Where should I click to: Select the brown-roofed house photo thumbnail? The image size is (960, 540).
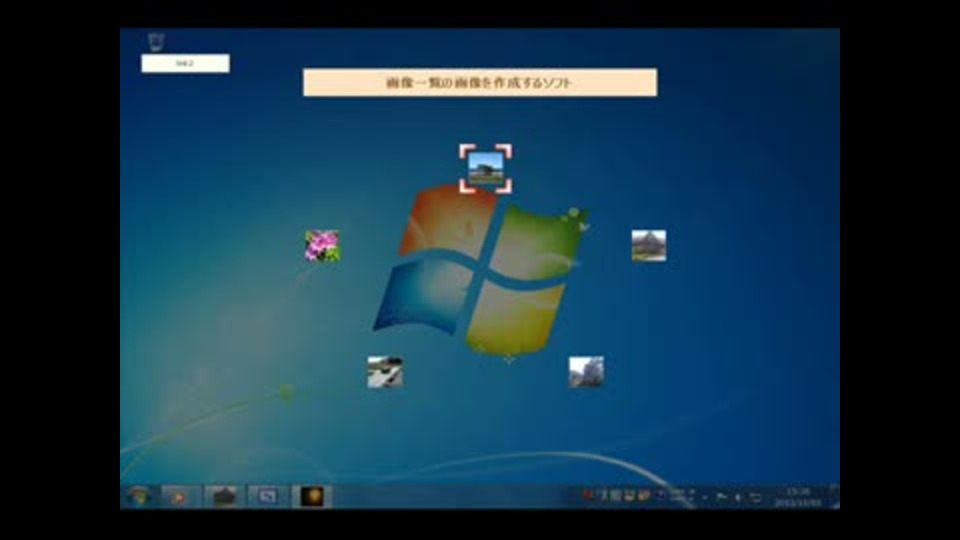(x=649, y=246)
